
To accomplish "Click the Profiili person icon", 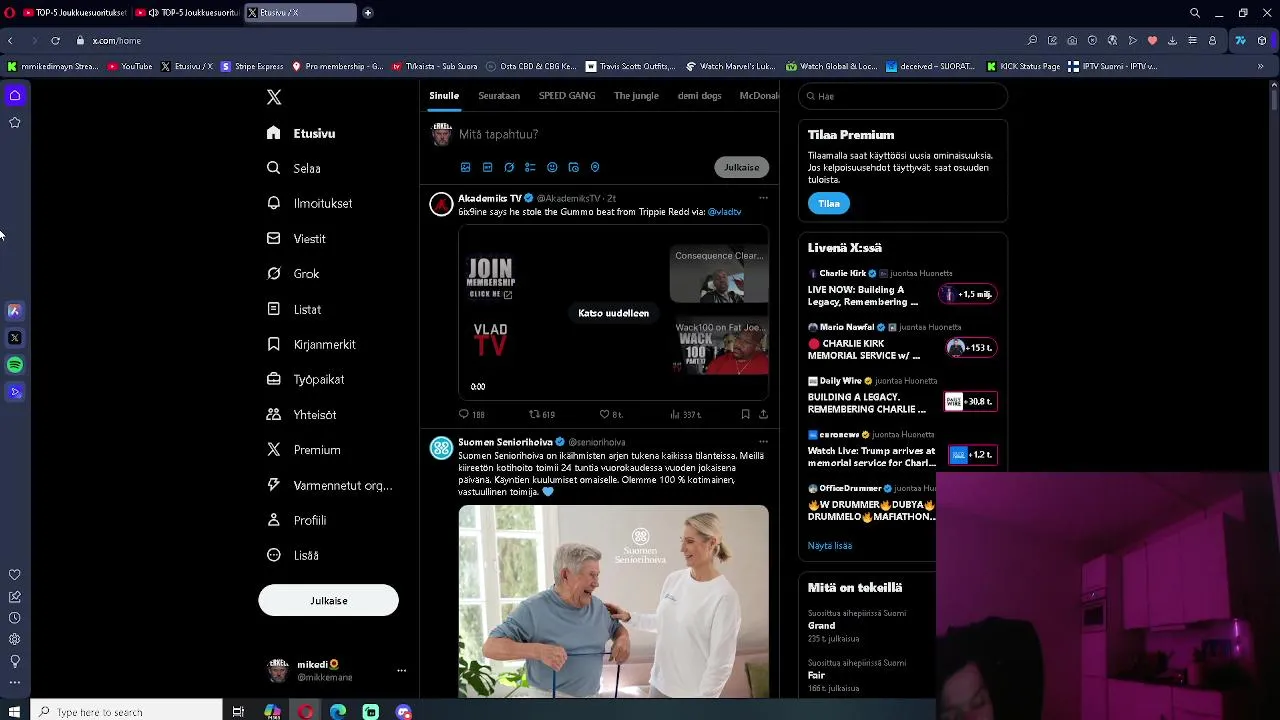I will pos(273,520).
